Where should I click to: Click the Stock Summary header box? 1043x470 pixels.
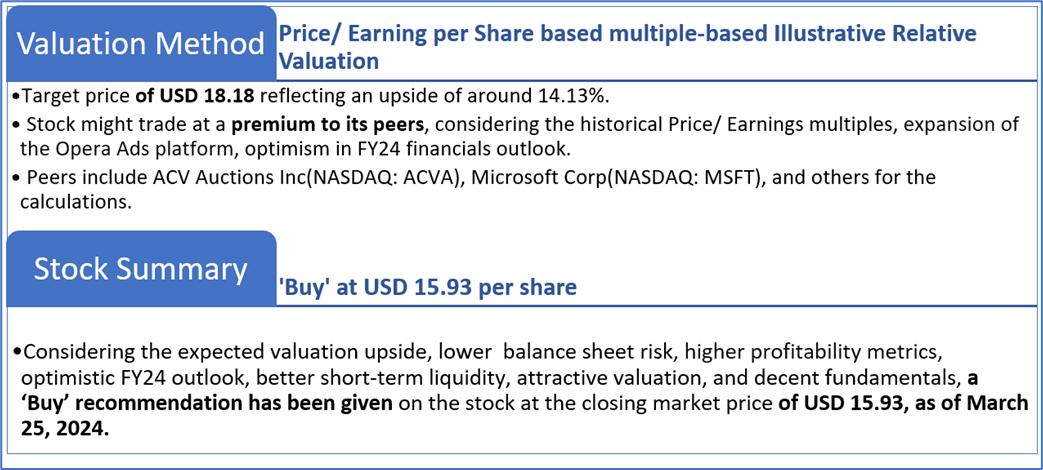(x=141, y=268)
